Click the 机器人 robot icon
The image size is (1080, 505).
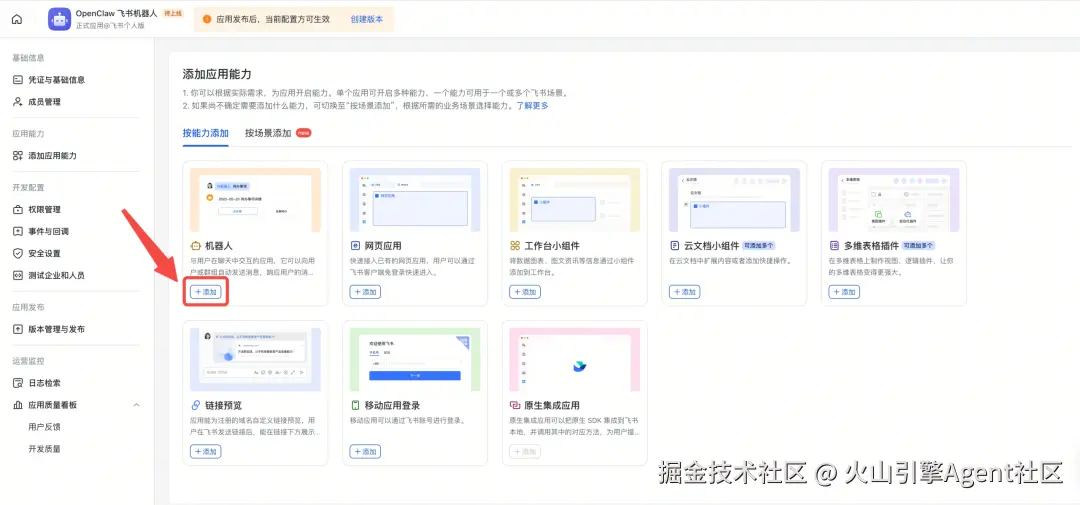click(196, 246)
